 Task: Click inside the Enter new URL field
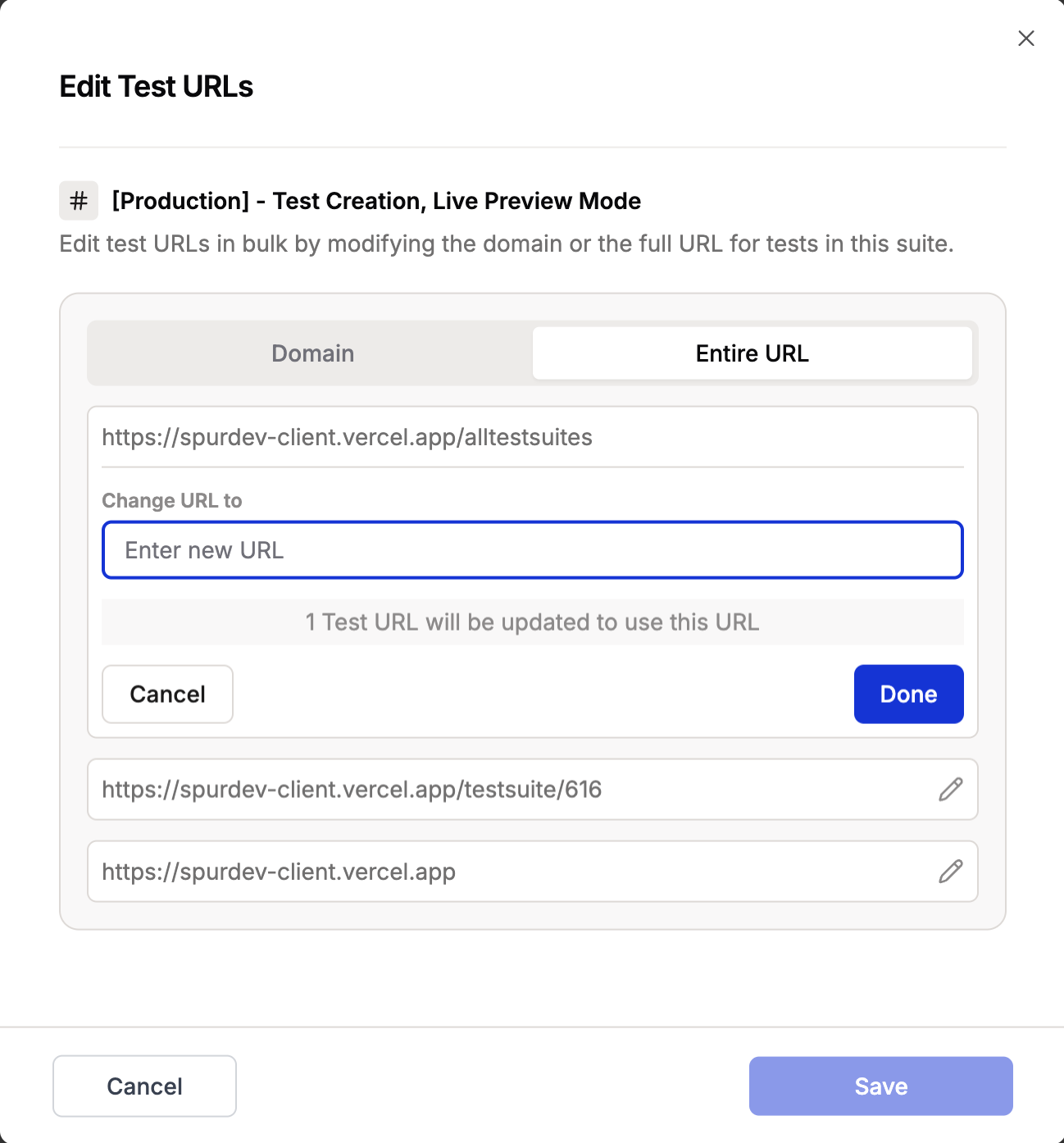(532, 550)
